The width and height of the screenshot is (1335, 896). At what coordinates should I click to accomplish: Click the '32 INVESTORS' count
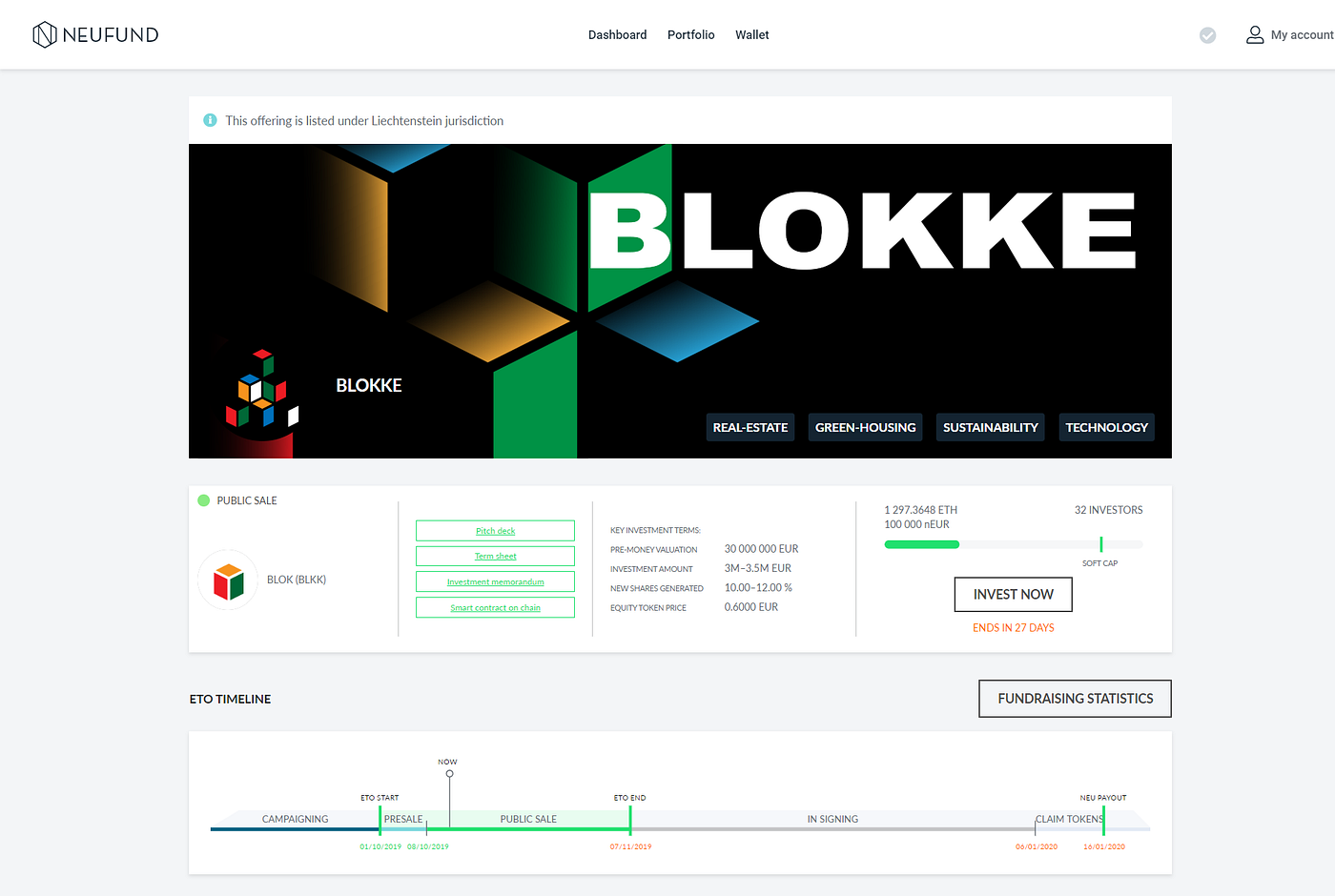pyautogui.click(x=1108, y=510)
